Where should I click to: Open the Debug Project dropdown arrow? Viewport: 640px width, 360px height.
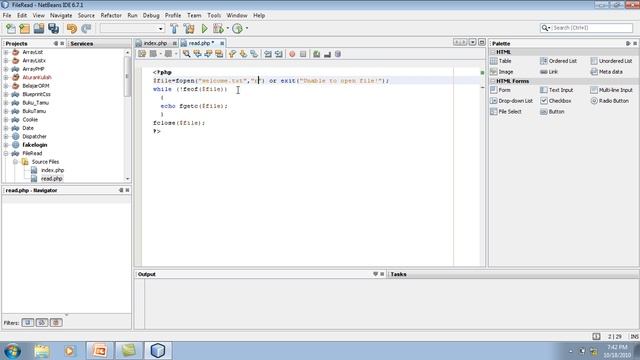pyautogui.click(x=227, y=29)
